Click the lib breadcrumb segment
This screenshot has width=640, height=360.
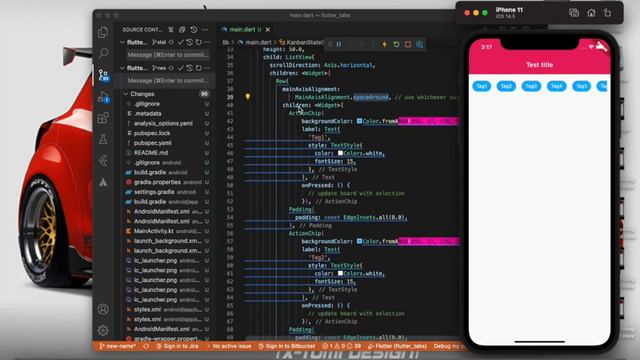(x=226, y=42)
